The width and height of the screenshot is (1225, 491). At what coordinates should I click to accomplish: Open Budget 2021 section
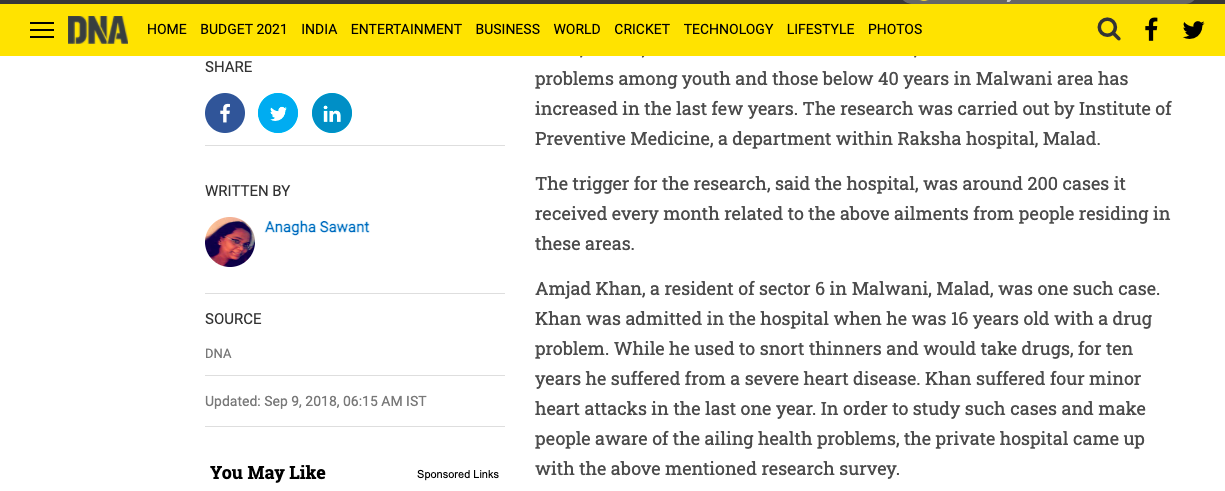pos(243,29)
